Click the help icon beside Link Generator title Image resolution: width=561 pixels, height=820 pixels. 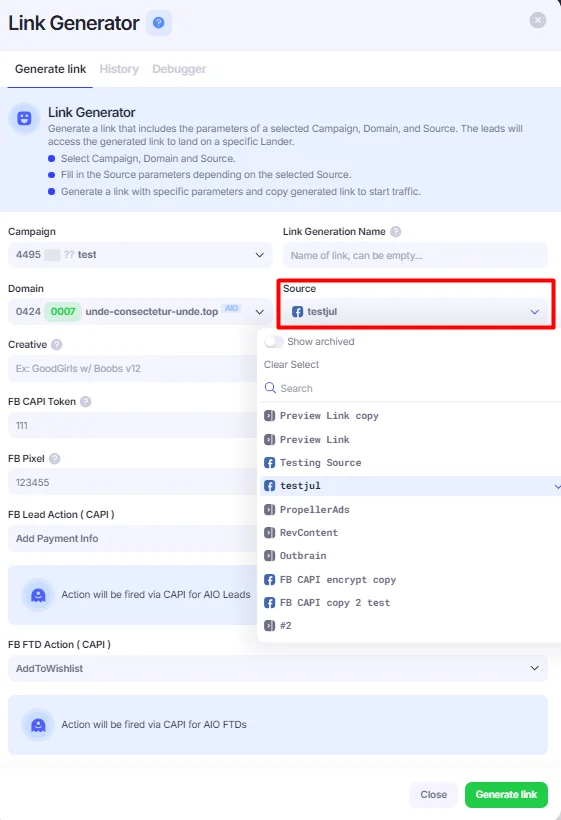point(158,23)
